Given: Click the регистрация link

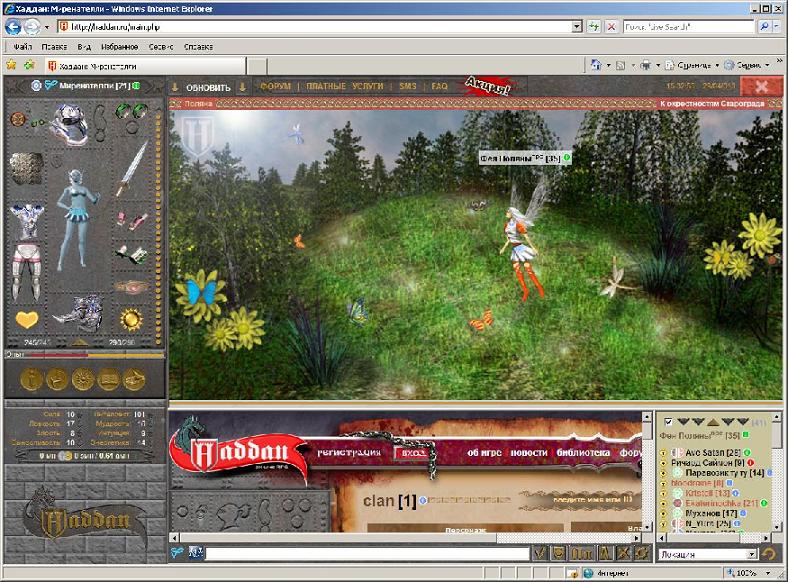Looking at the screenshot, I should pos(349,452).
